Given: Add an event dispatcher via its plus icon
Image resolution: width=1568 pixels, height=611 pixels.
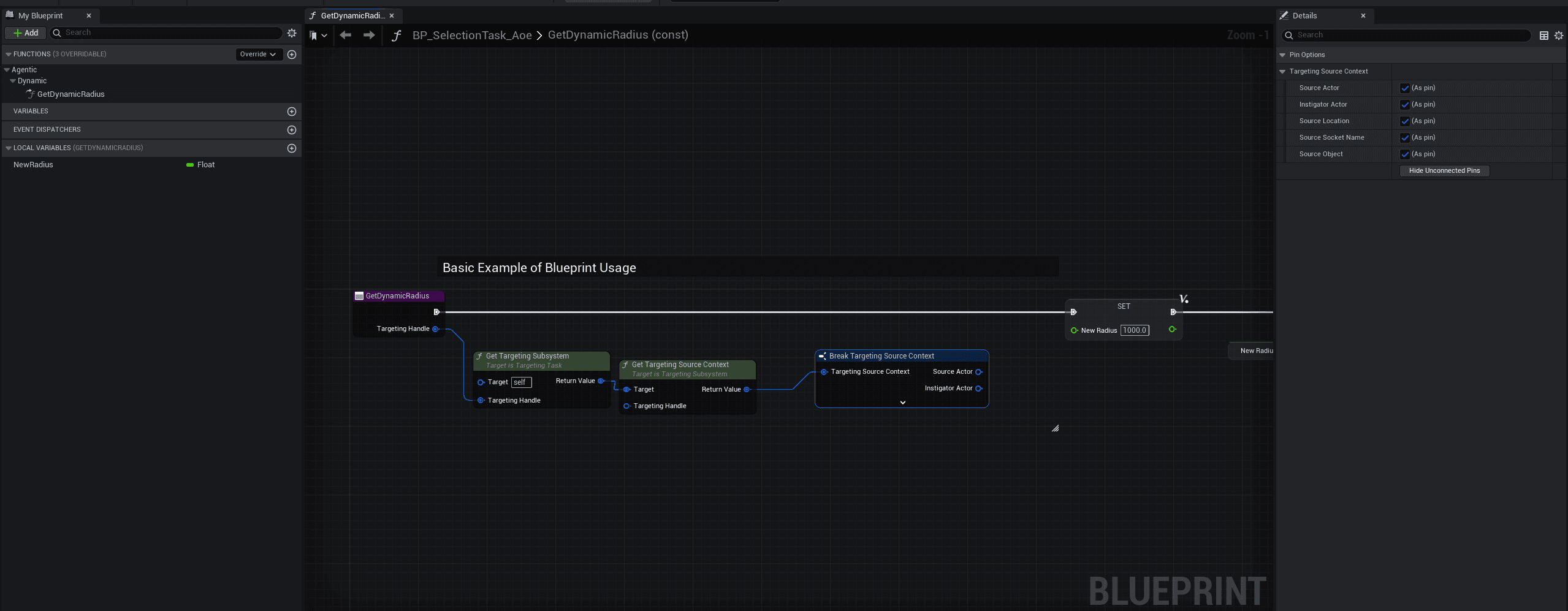Looking at the screenshot, I should (292, 129).
